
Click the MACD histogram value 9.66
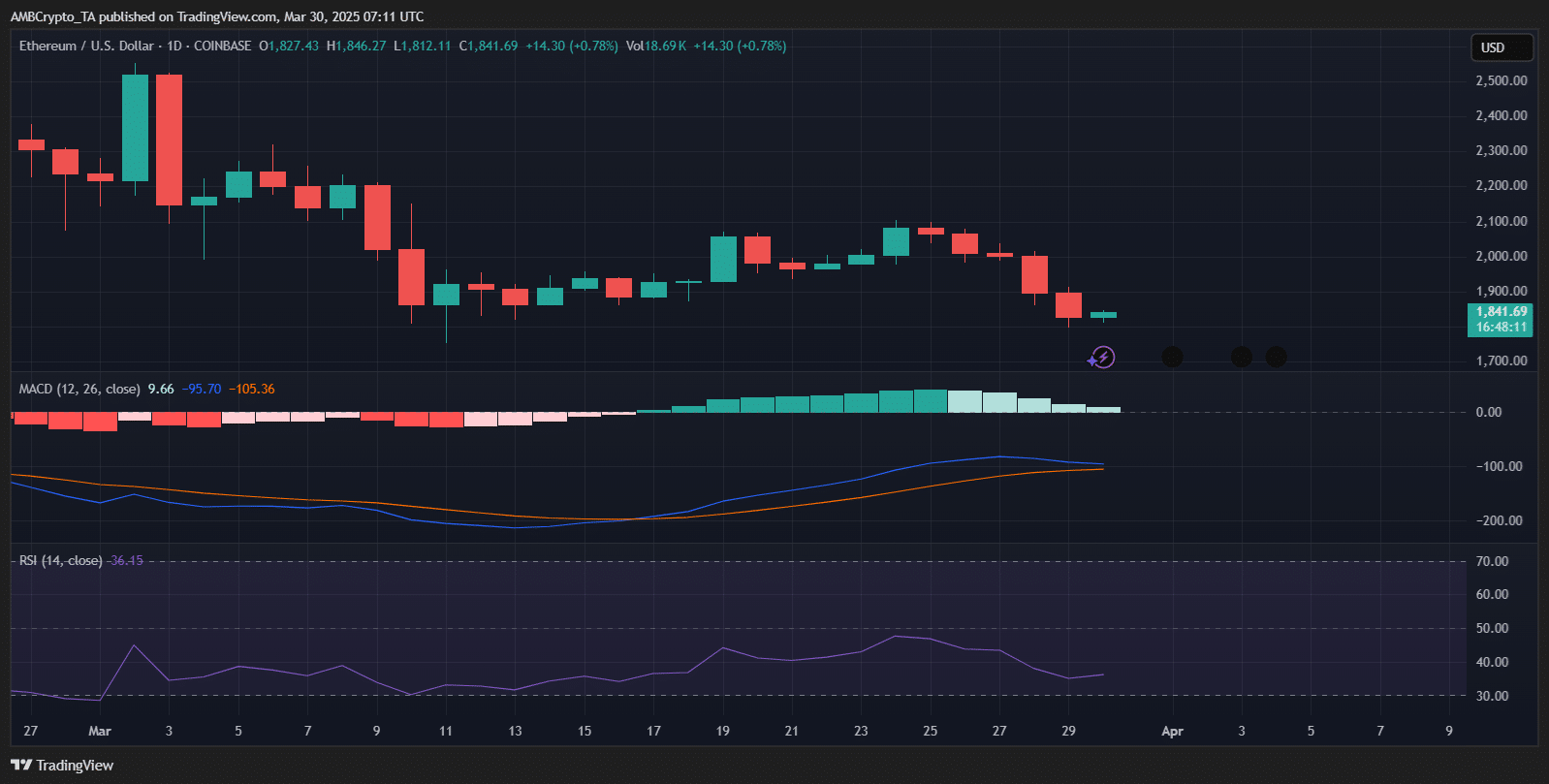[x=161, y=389]
